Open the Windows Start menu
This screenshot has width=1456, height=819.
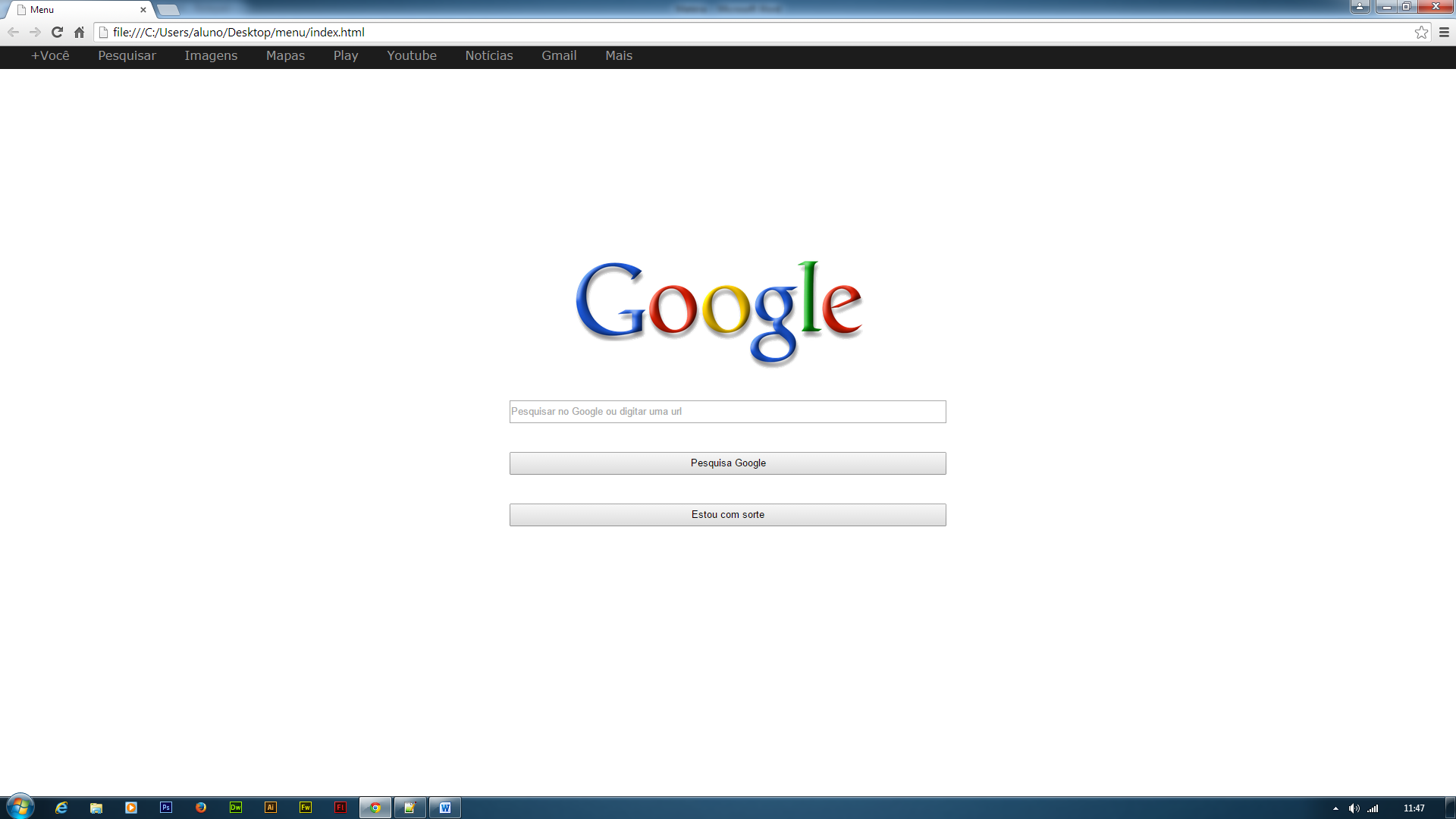pos(20,807)
